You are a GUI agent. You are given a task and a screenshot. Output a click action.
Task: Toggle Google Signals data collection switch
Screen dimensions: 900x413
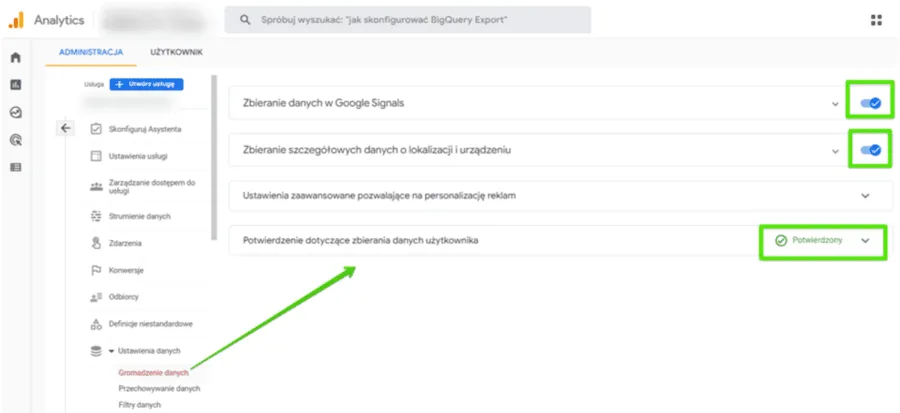871,103
